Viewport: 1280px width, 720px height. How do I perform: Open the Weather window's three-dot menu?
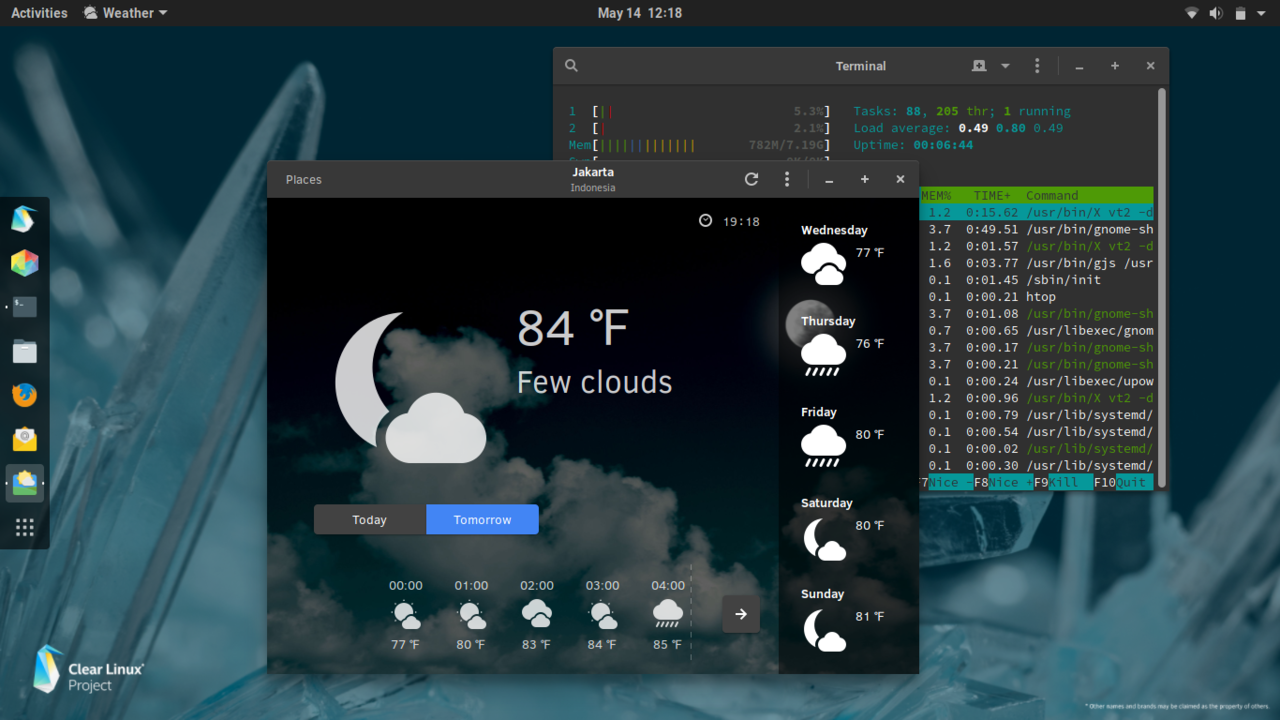click(x=787, y=179)
